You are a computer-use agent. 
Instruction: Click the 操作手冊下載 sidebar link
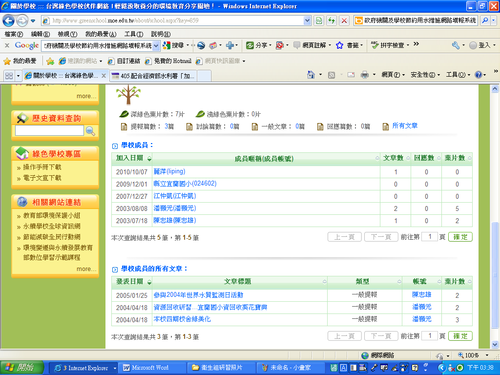pos(42,167)
